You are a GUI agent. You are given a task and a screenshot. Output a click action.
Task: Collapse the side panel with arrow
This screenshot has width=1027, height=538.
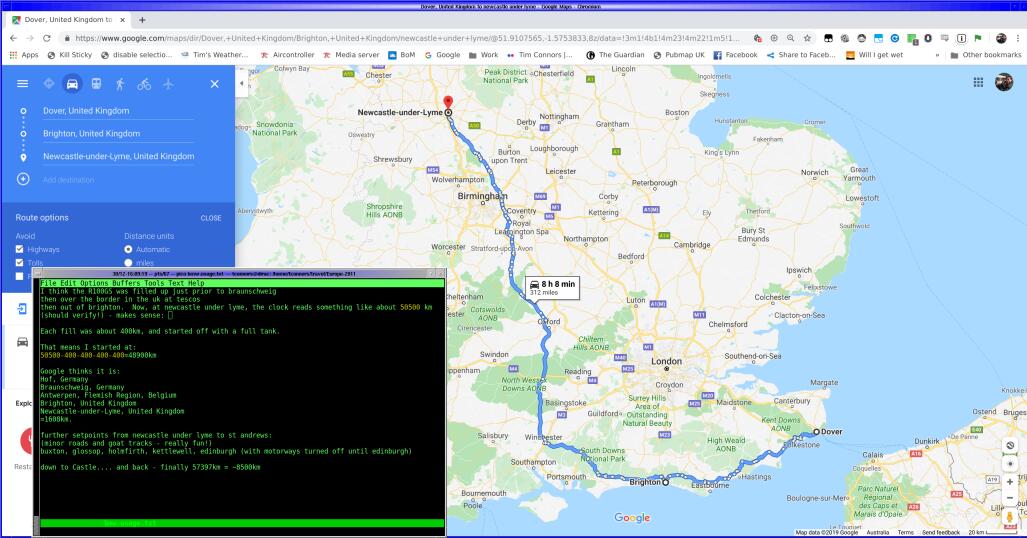241,84
